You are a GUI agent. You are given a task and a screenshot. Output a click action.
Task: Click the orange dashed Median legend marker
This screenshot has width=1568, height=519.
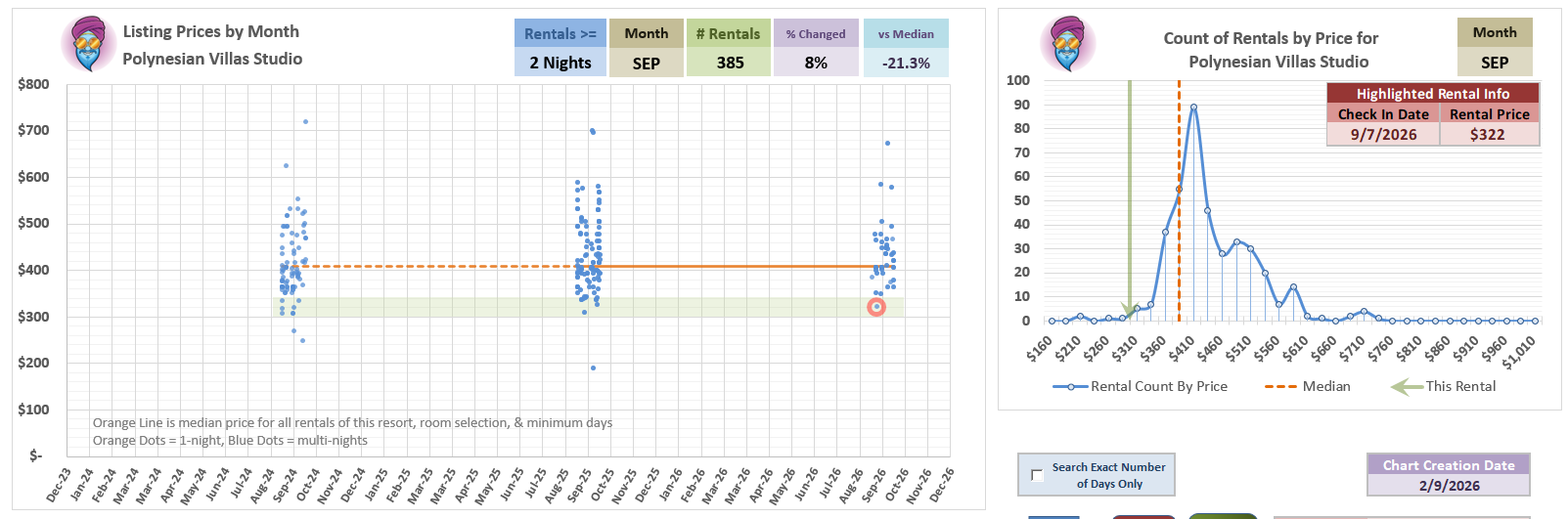1280,387
